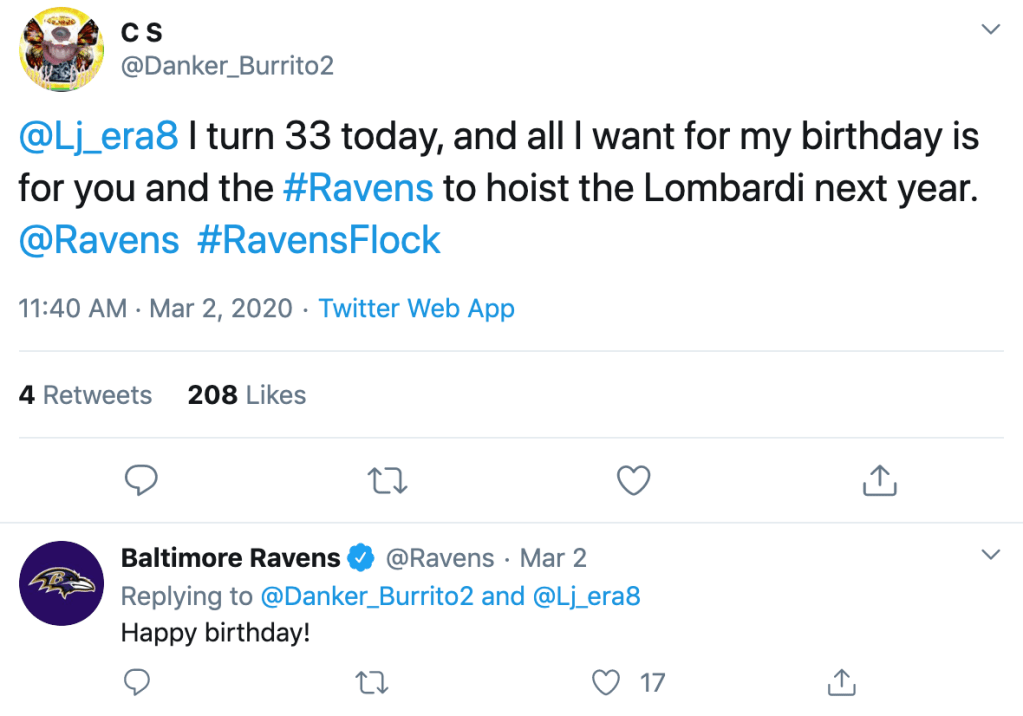Open the @Lj_era8 mention in tweet text

click(98, 137)
